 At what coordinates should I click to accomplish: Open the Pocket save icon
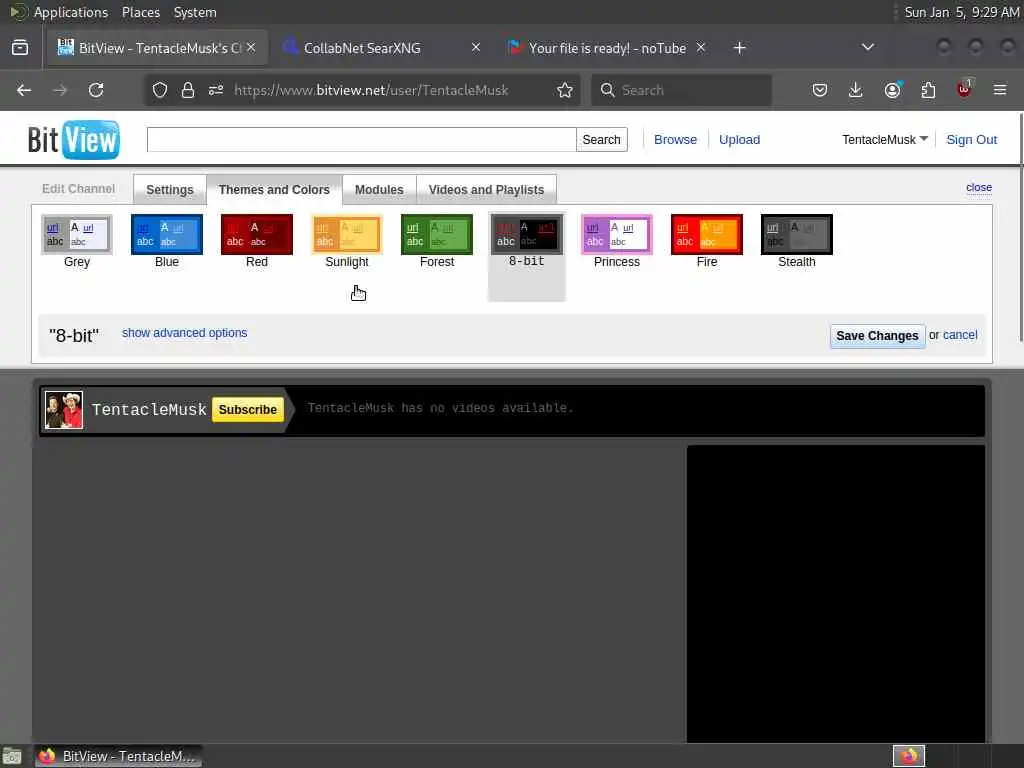[820, 90]
